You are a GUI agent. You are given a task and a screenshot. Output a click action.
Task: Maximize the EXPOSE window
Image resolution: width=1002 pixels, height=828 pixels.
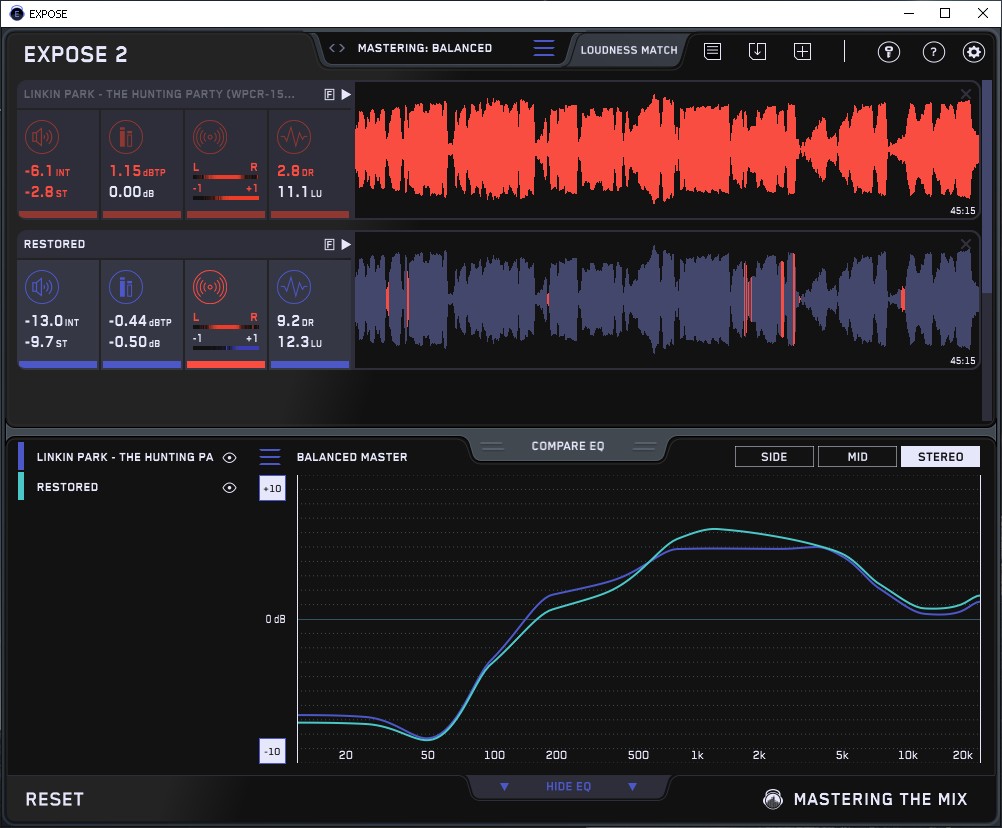(x=945, y=13)
